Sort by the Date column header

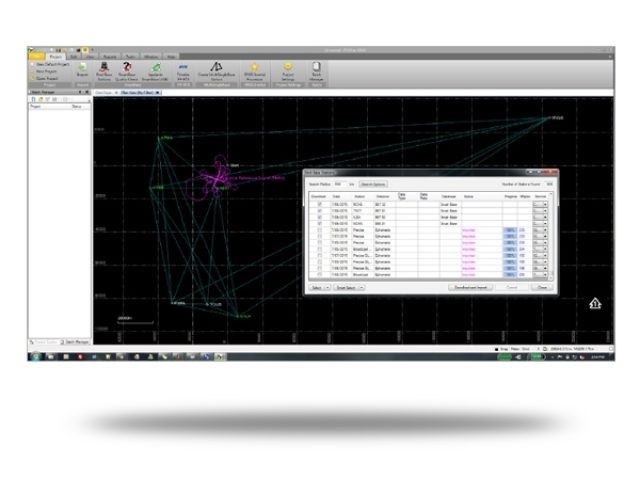pyautogui.click(x=336, y=197)
